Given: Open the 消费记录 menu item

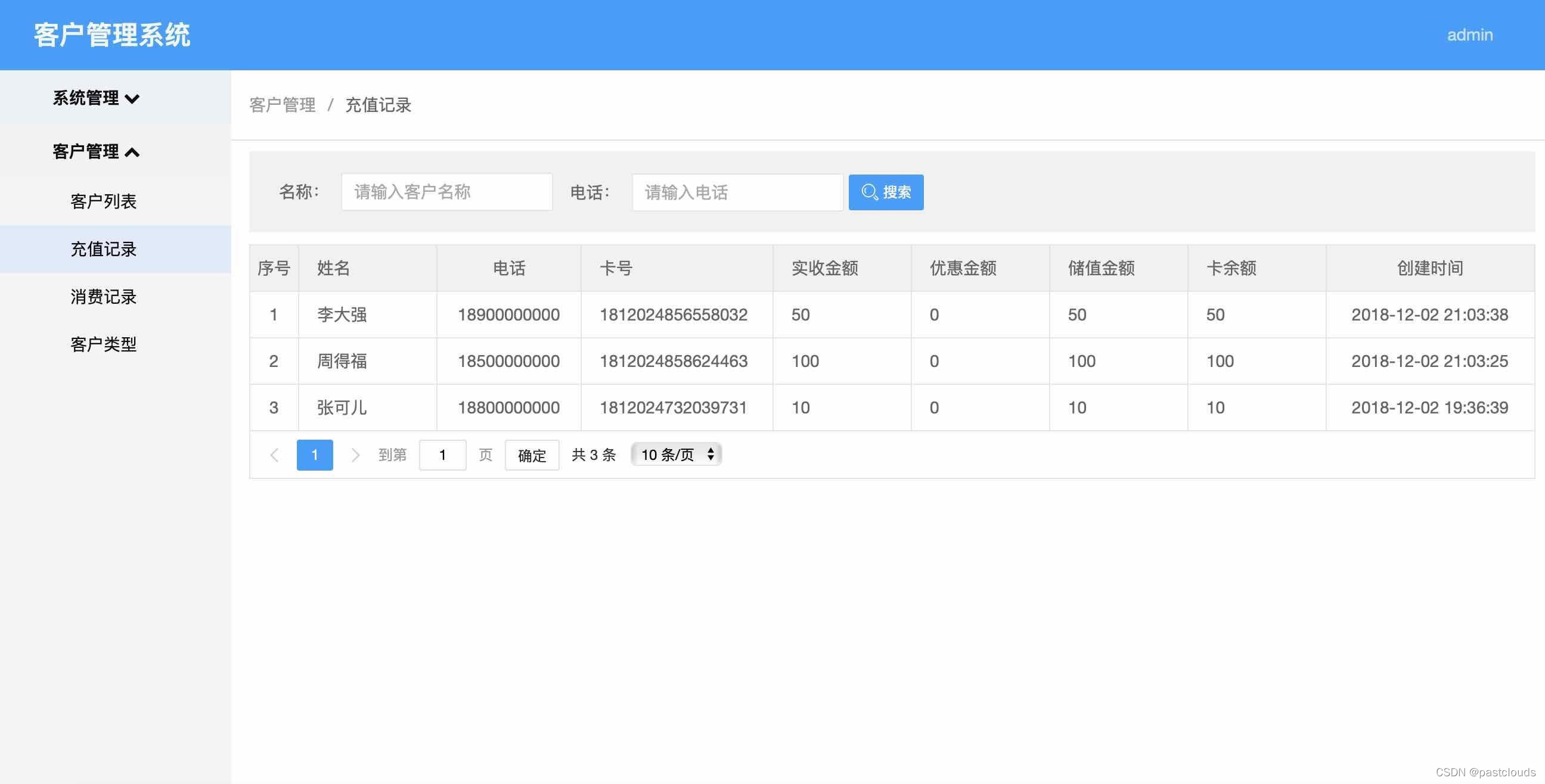Looking at the screenshot, I should [x=103, y=297].
